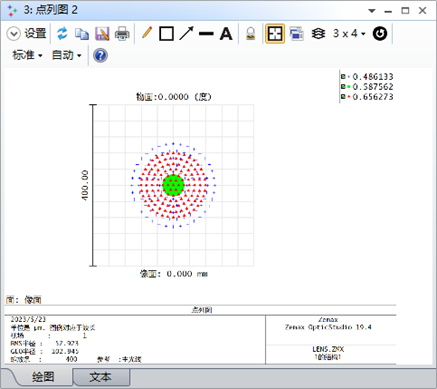Click the Zemax OpticStudio 19.4 text
The width and height of the screenshot is (437, 389).
click(x=328, y=327)
